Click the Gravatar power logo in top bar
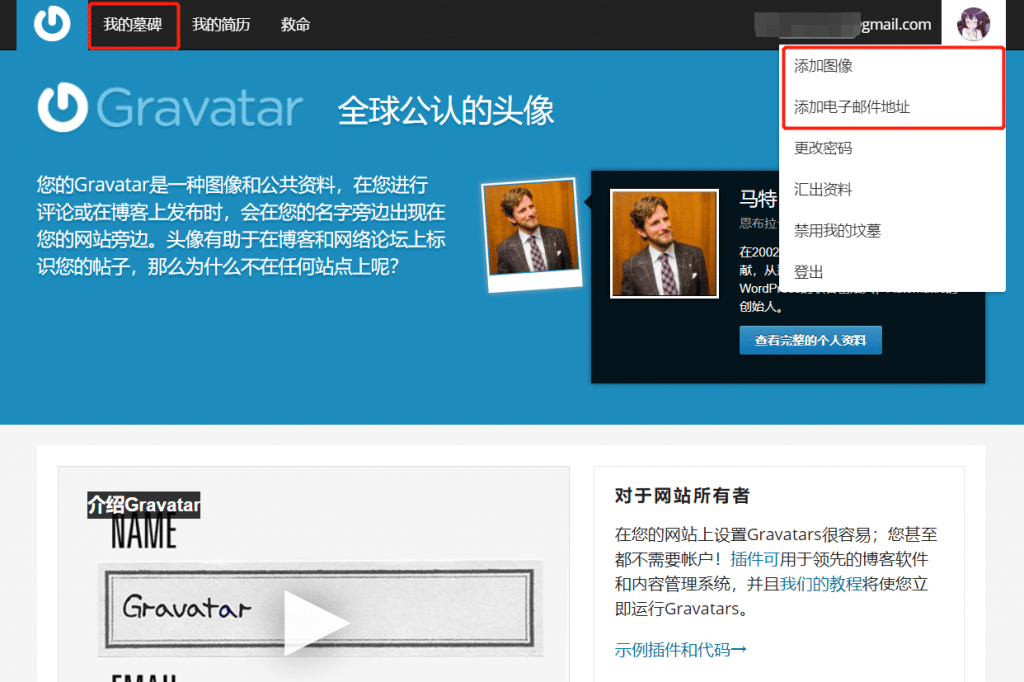The image size is (1024, 682). click(52, 24)
